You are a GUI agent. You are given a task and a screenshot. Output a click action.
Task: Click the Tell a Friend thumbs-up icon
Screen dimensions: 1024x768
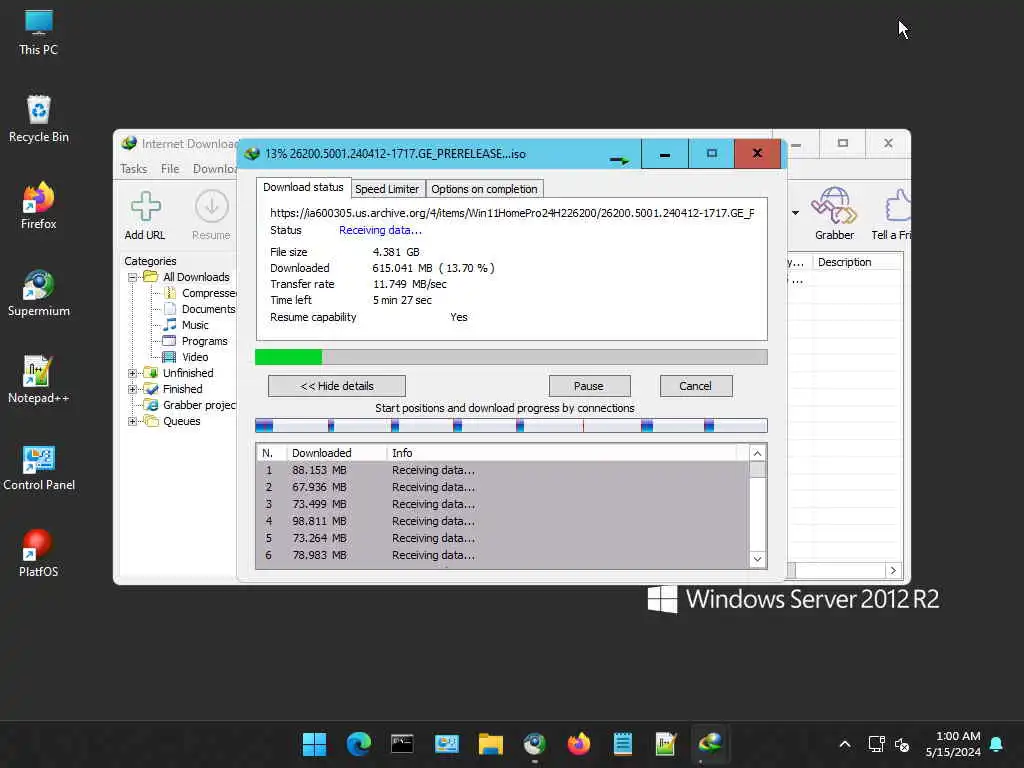click(x=897, y=206)
